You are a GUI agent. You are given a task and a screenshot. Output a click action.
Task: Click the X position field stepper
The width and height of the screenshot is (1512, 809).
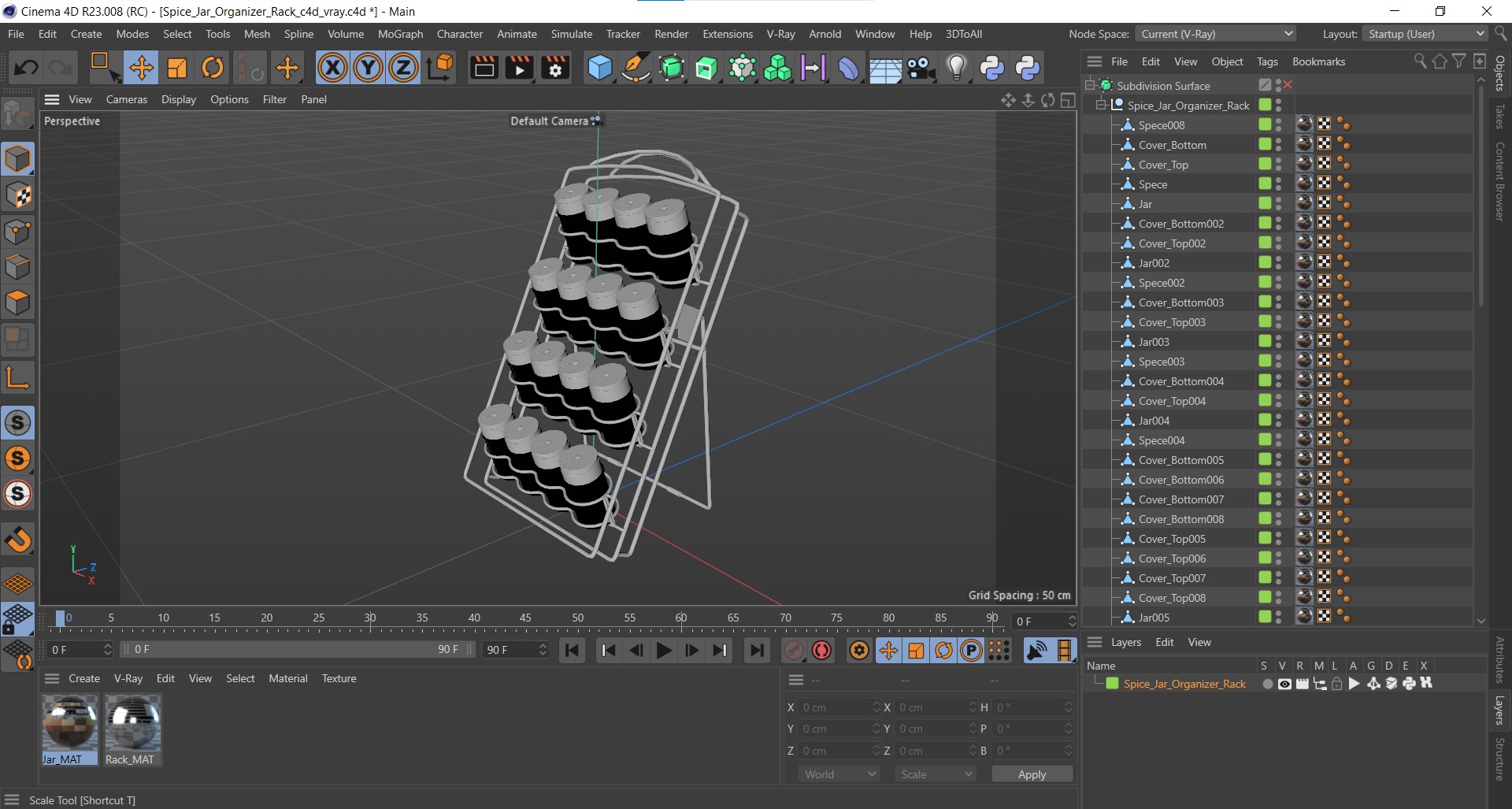(876, 707)
